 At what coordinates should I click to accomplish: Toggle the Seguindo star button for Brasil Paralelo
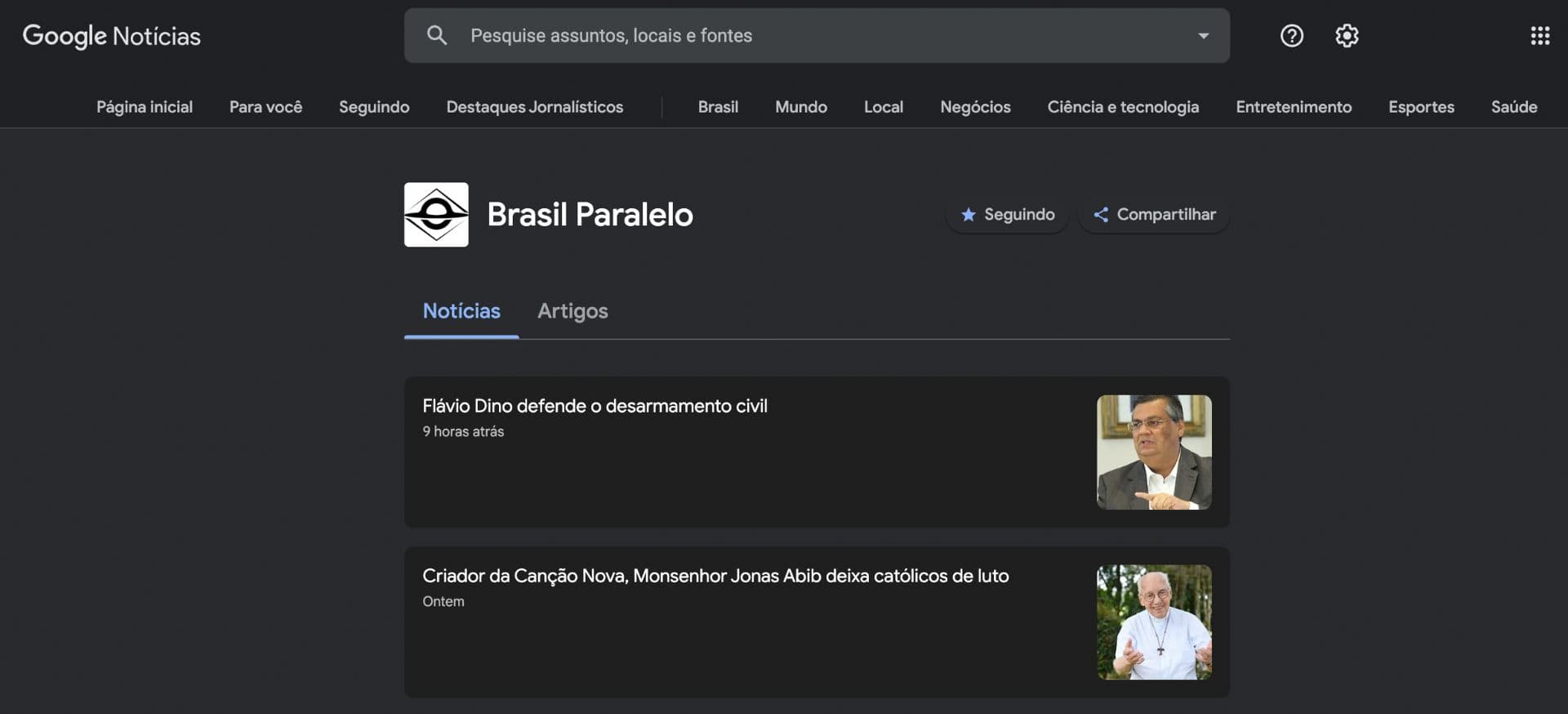click(x=1007, y=214)
